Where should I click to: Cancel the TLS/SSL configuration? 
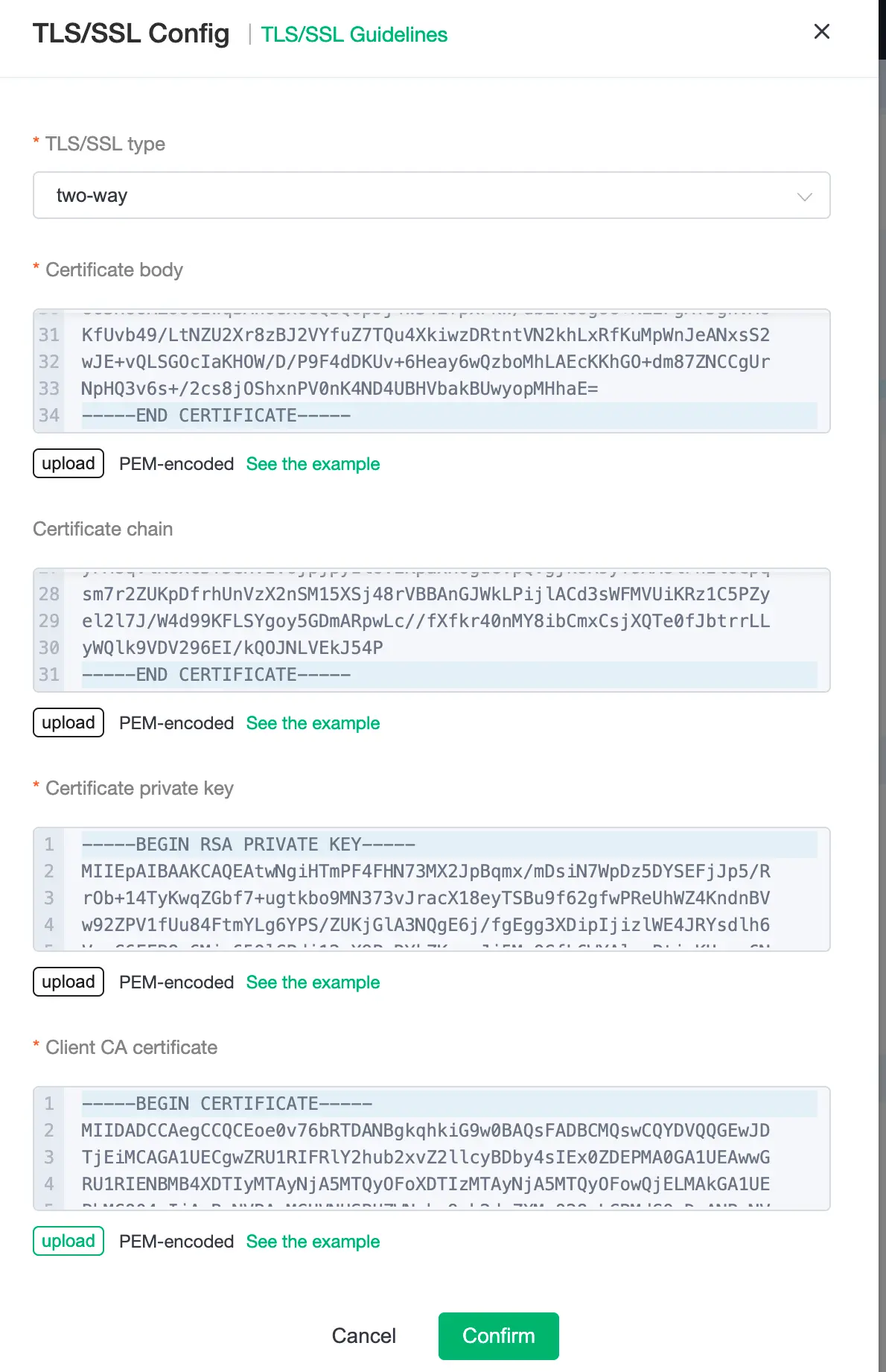[x=363, y=1336]
